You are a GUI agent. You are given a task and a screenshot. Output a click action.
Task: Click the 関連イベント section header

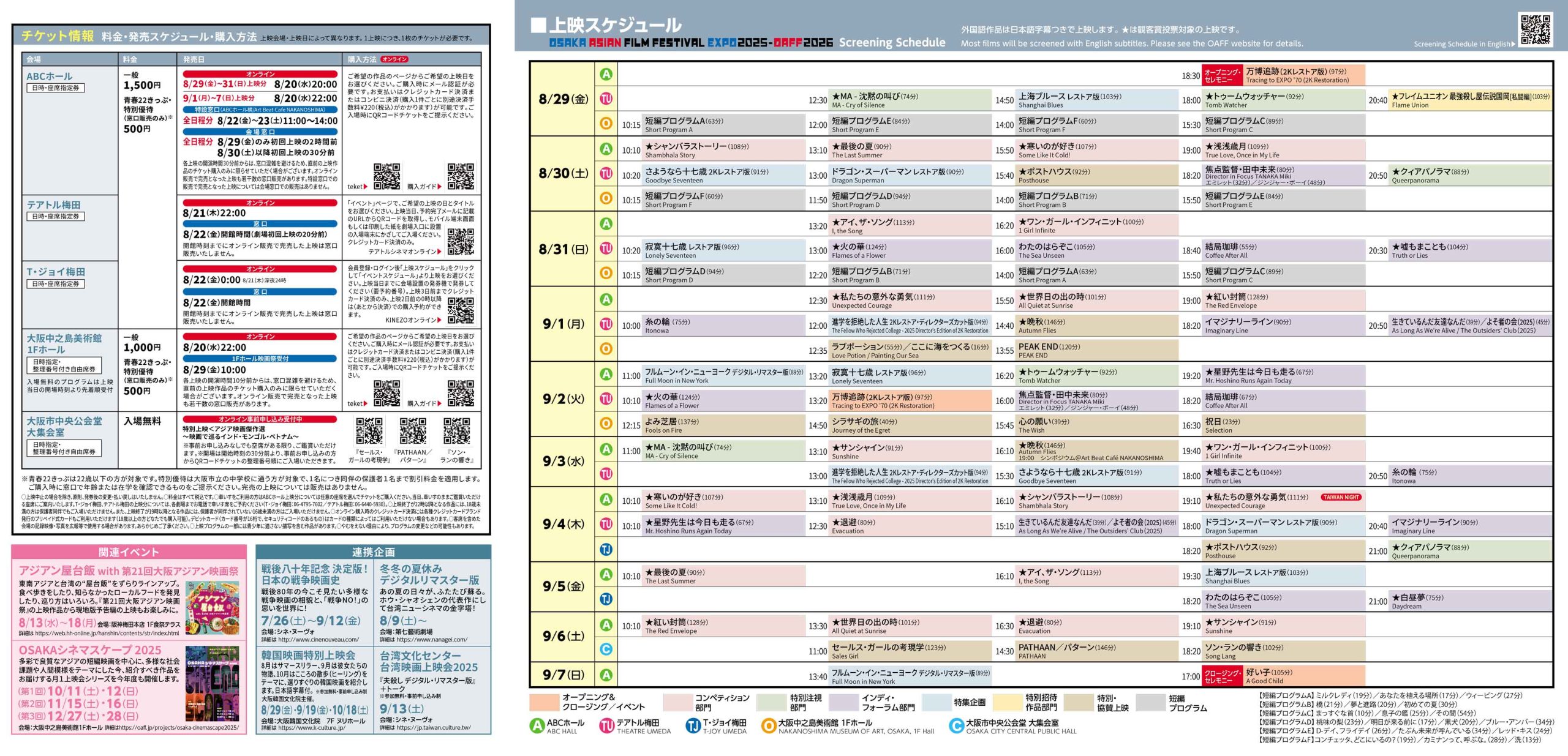click(x=129, y=552)
